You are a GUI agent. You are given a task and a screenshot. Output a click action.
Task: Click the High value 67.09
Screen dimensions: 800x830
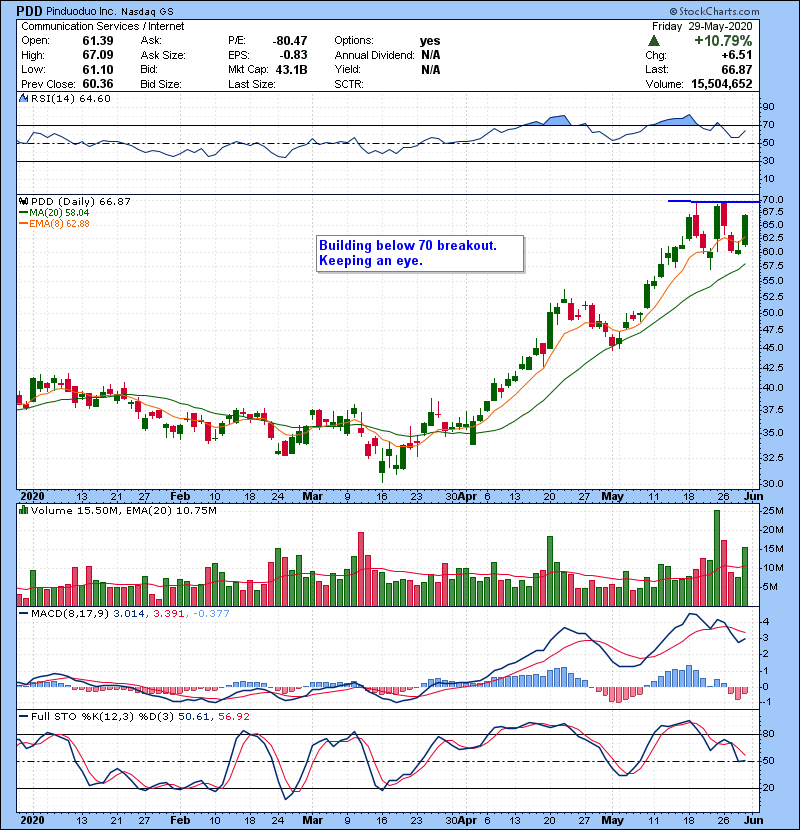(97, 55)
